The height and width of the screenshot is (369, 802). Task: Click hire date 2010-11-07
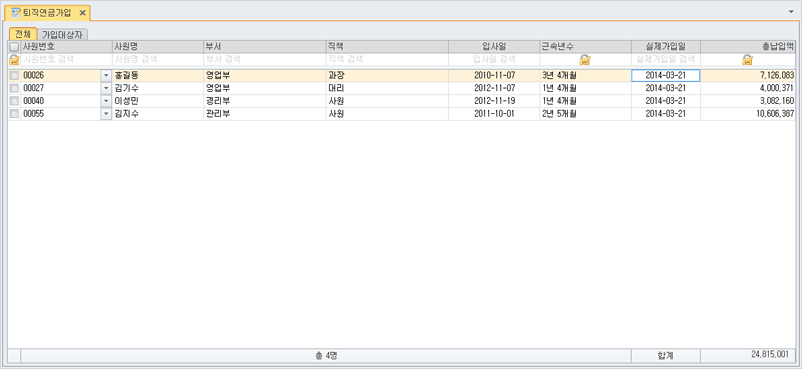[x=495, y=75]
